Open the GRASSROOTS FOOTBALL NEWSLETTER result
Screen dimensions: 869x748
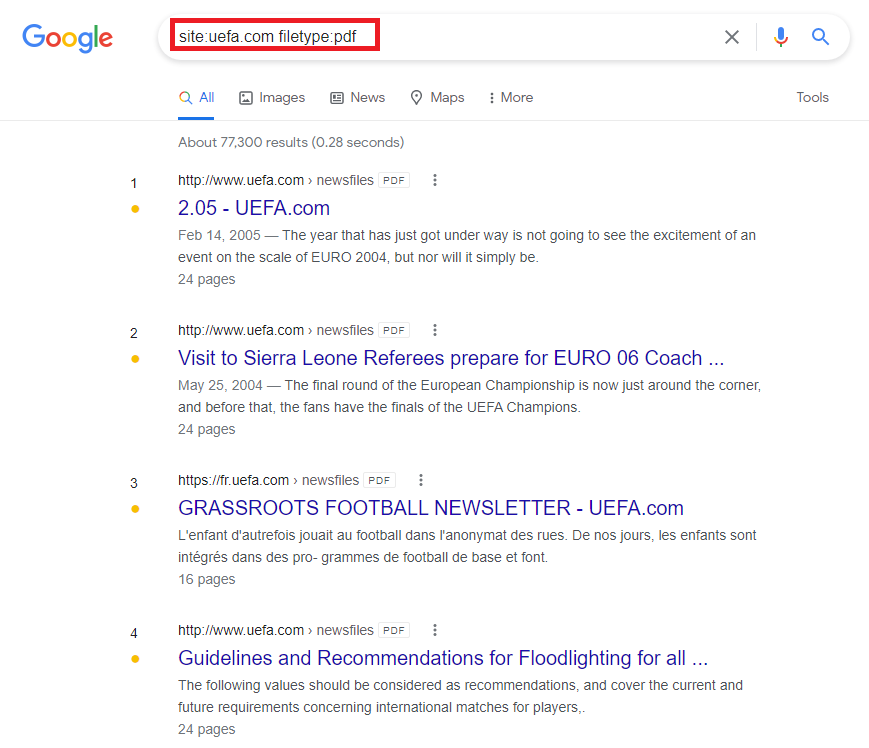[x=431, y=508]
